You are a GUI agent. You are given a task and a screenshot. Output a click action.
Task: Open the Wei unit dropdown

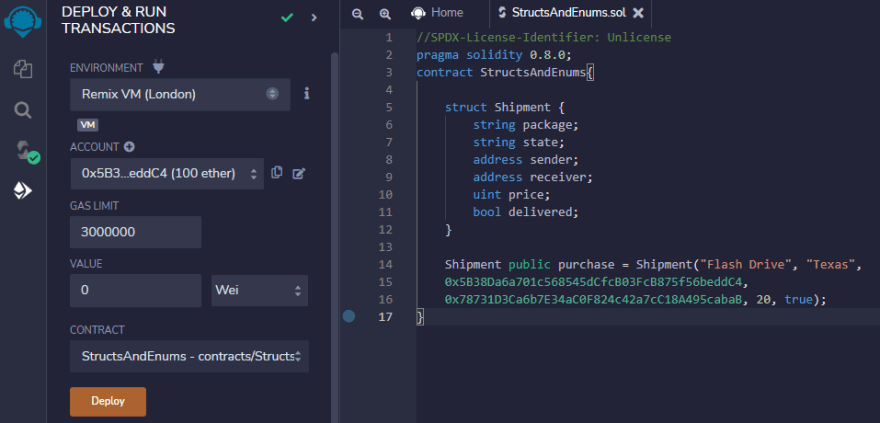point(259,290)
